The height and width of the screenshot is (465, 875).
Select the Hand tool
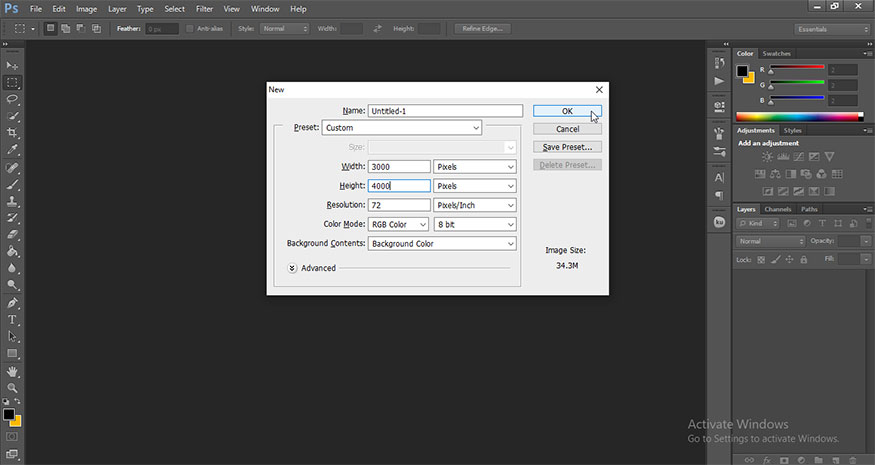pos(12,371)
